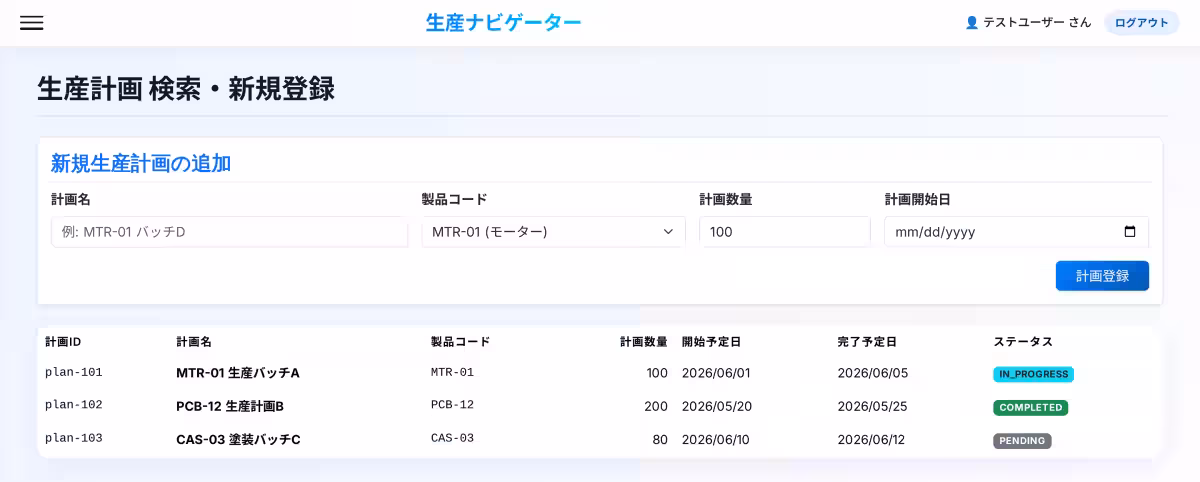This screenshot has height=482, width=1200.
Task: Click completion date 2026/06/05
Action: click(x=872, y=373)
